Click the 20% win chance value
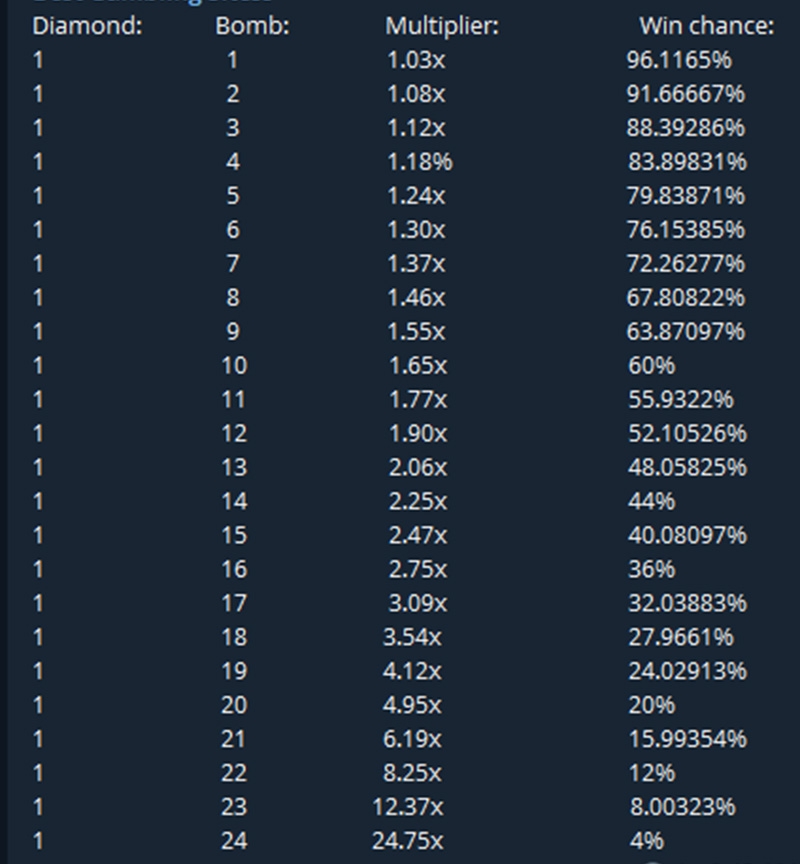Image resolution: width=800 pixels, height=864 pixels. click(x=651, y=705)
